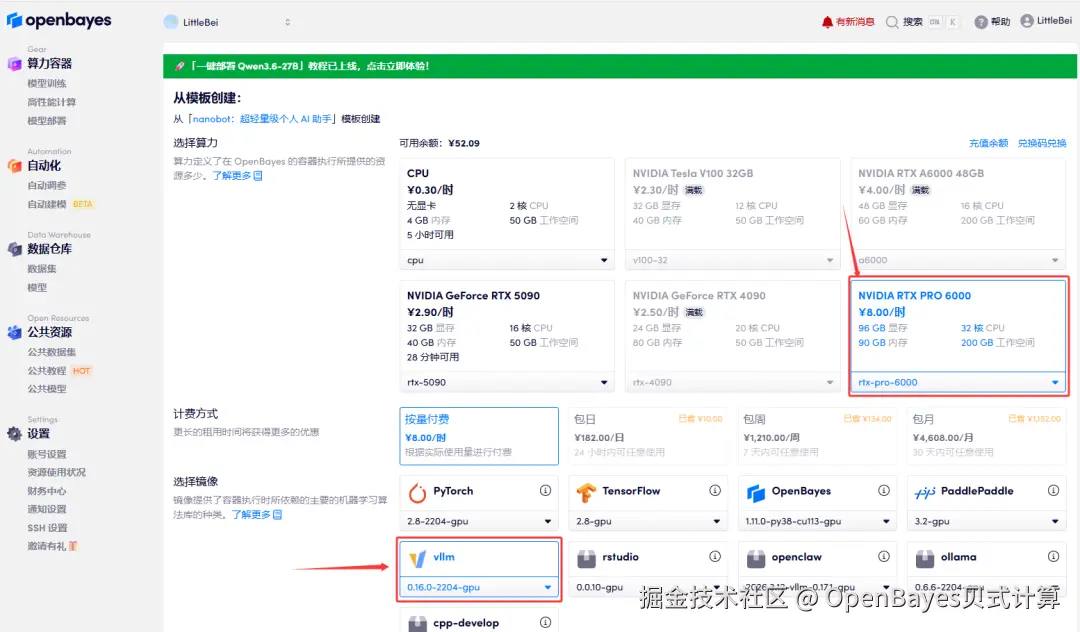The height and width of the screenshot is (632, 1080).
Task: Show info for TensorFlow image
Action: [x=715, y=490]
